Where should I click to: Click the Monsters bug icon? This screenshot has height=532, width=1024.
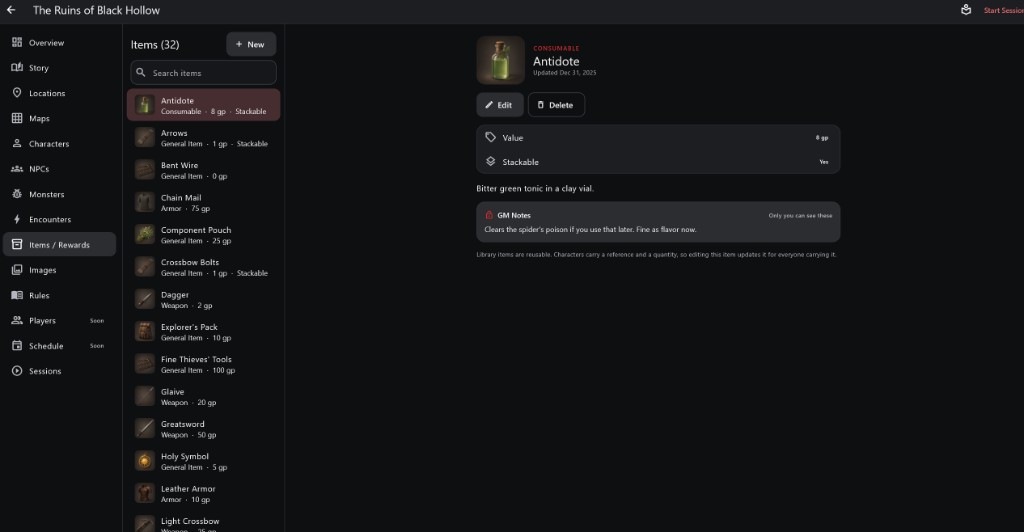click(17, 194)
